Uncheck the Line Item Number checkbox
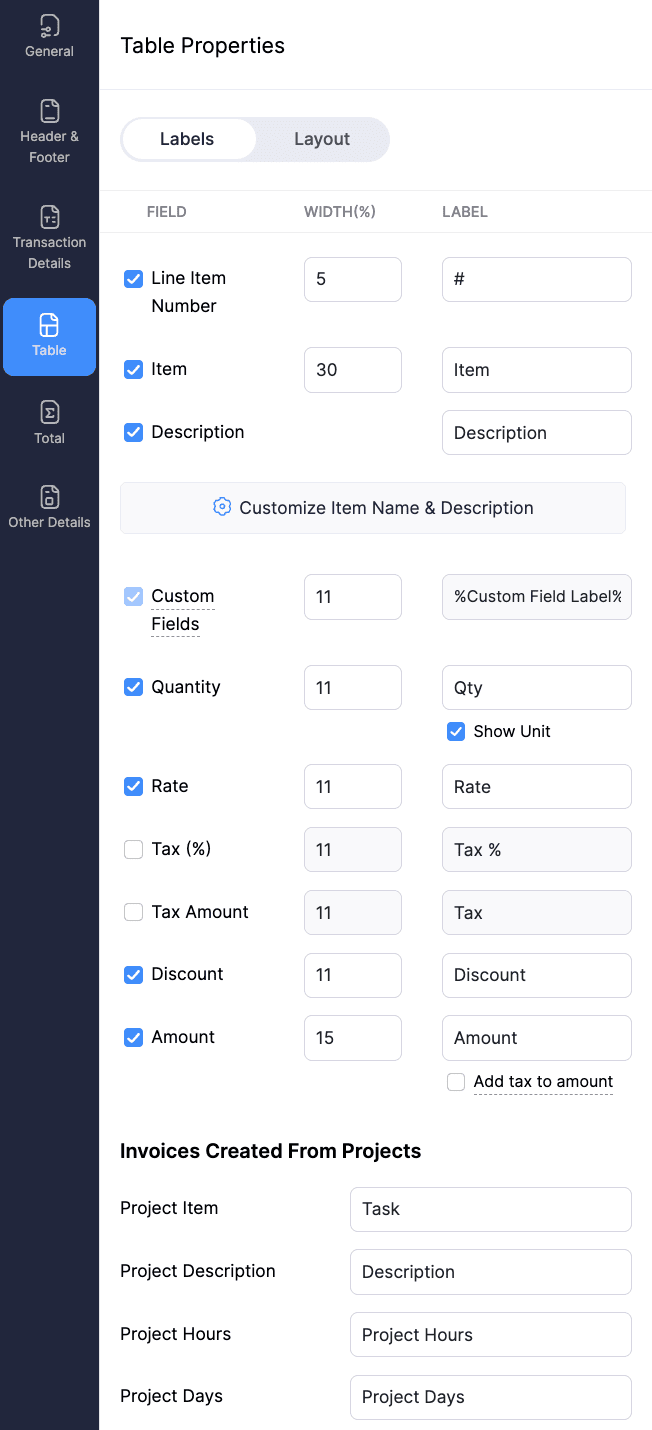Image resolution: width=652 pixels, height=1430 pixels. (x=133, y=279)
